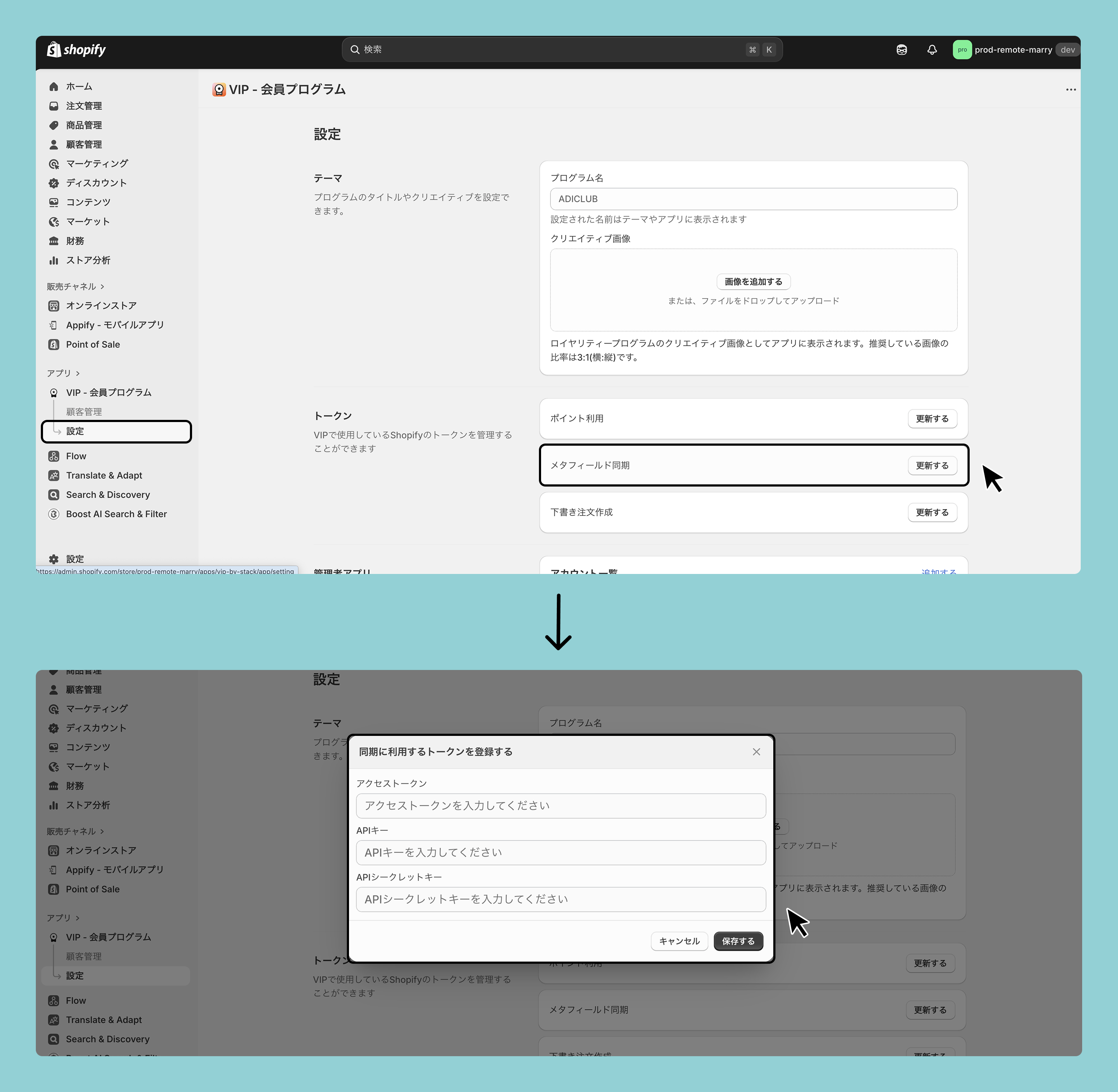This screenshot has height=1092, width=1118.
Task: Expand the 販売チャネル section chevron
Action: (x=102, y=287)
